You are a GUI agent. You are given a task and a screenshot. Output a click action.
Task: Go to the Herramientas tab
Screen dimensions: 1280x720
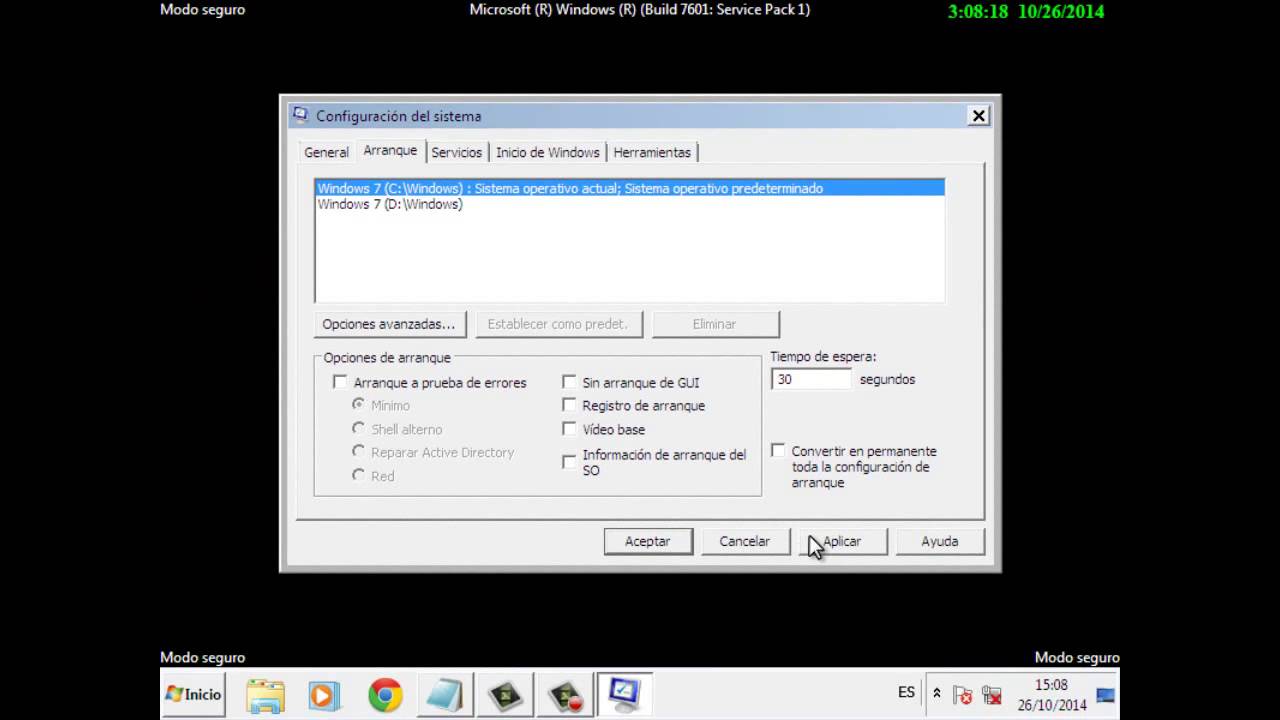652,152
